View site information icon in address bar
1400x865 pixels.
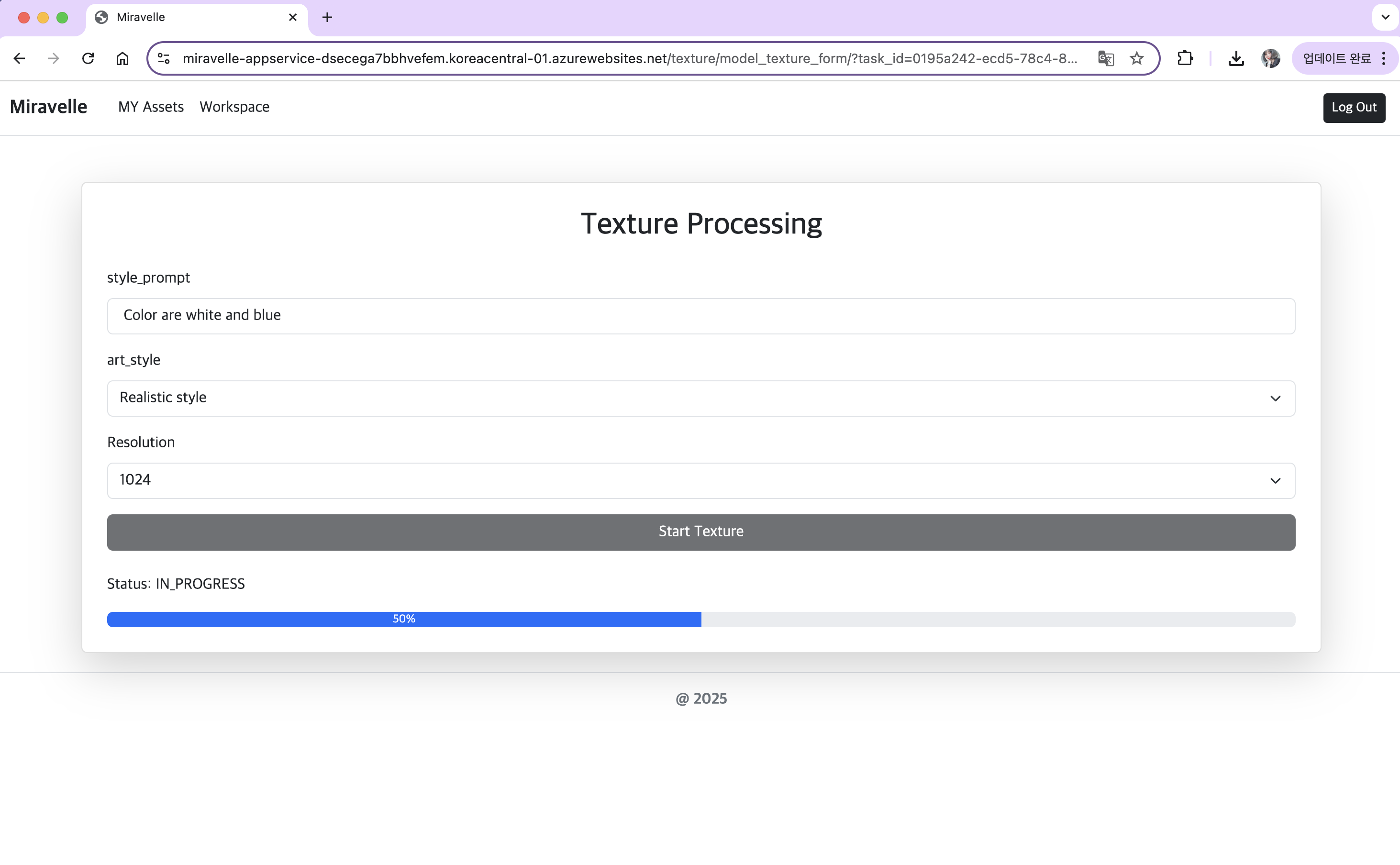tap(164, 58)
